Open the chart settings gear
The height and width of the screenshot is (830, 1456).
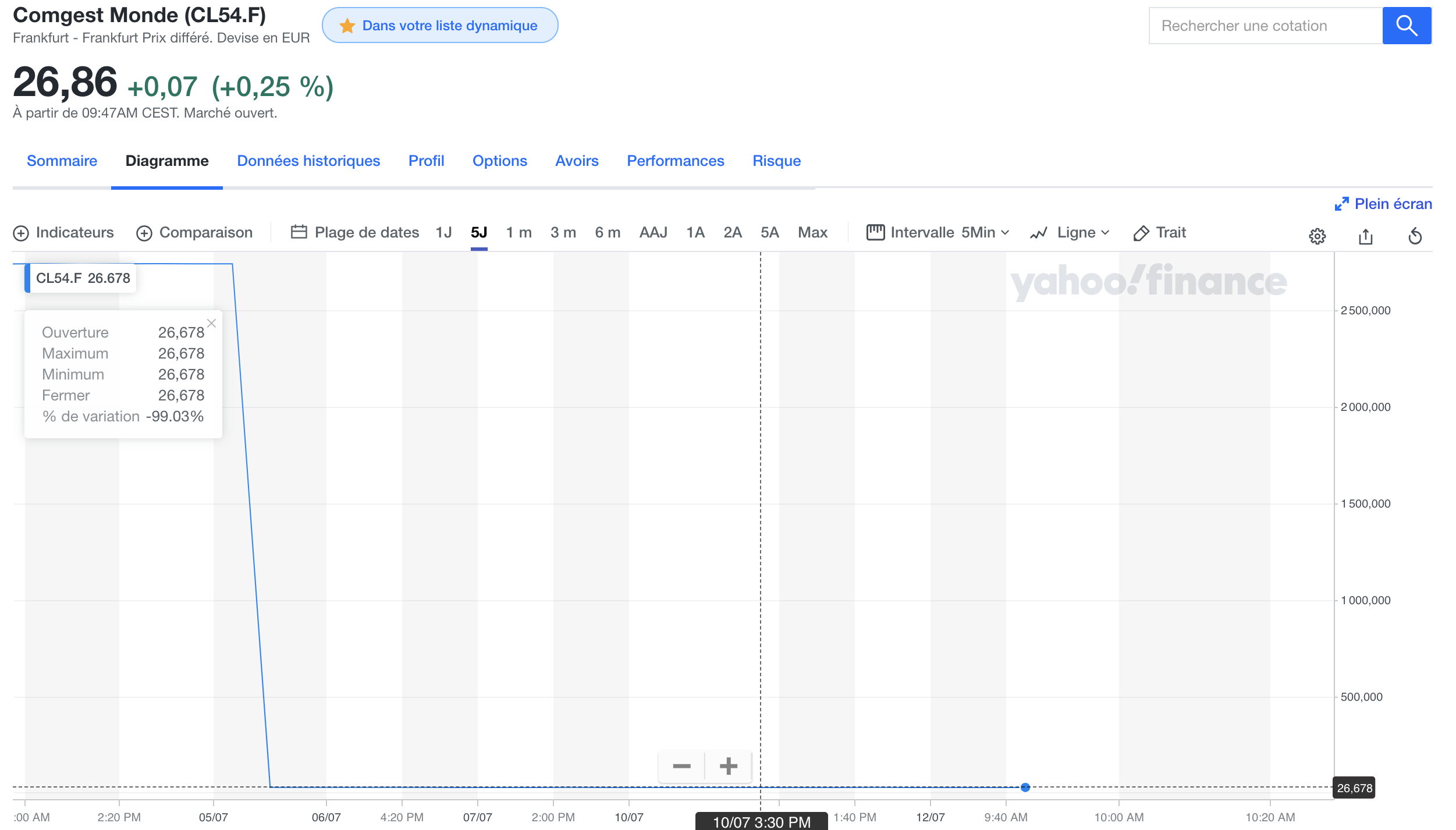(x=1317, y=236)
